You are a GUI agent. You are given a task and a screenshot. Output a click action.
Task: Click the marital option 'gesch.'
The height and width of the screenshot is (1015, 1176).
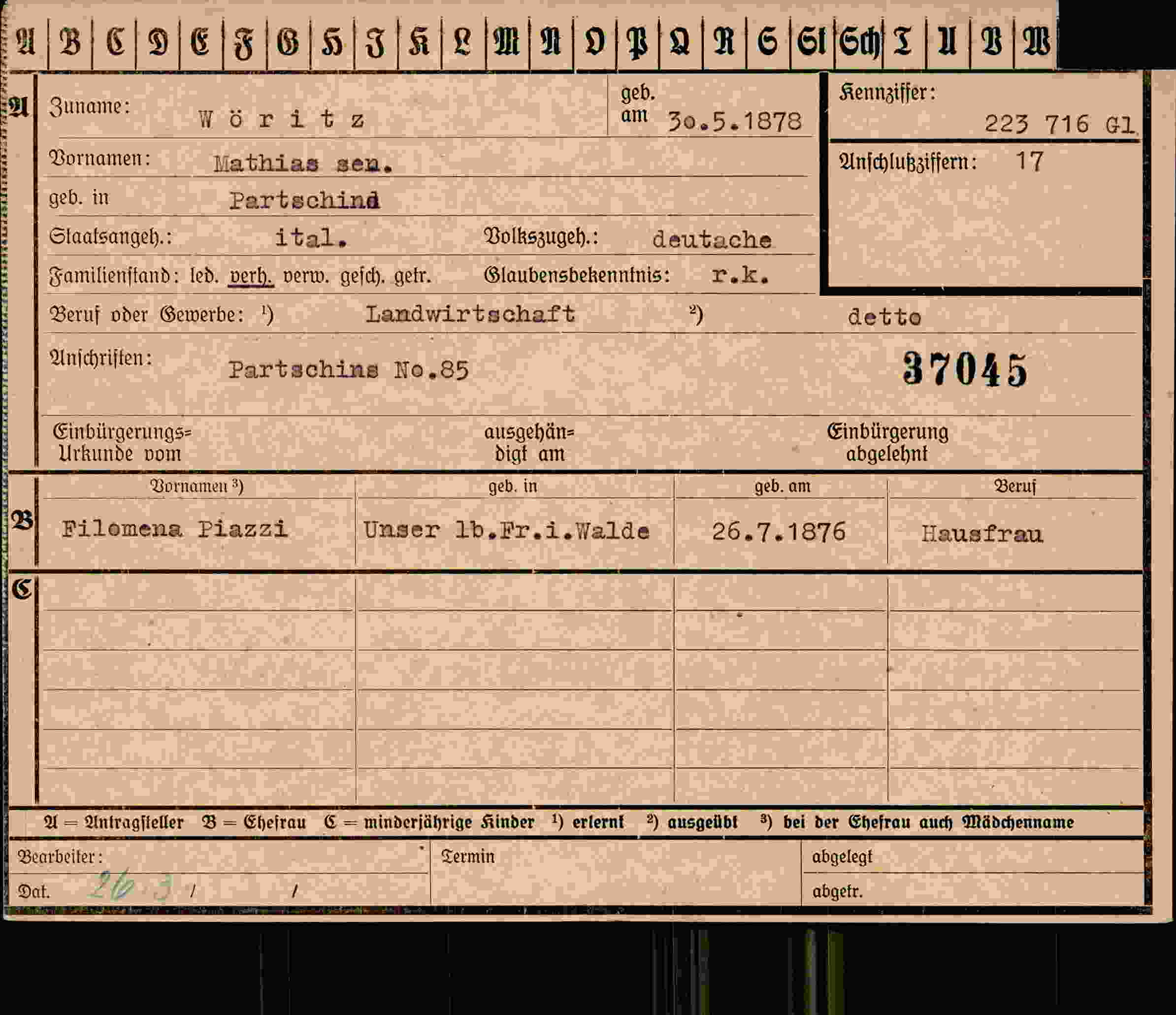click(x=362, y=276)
